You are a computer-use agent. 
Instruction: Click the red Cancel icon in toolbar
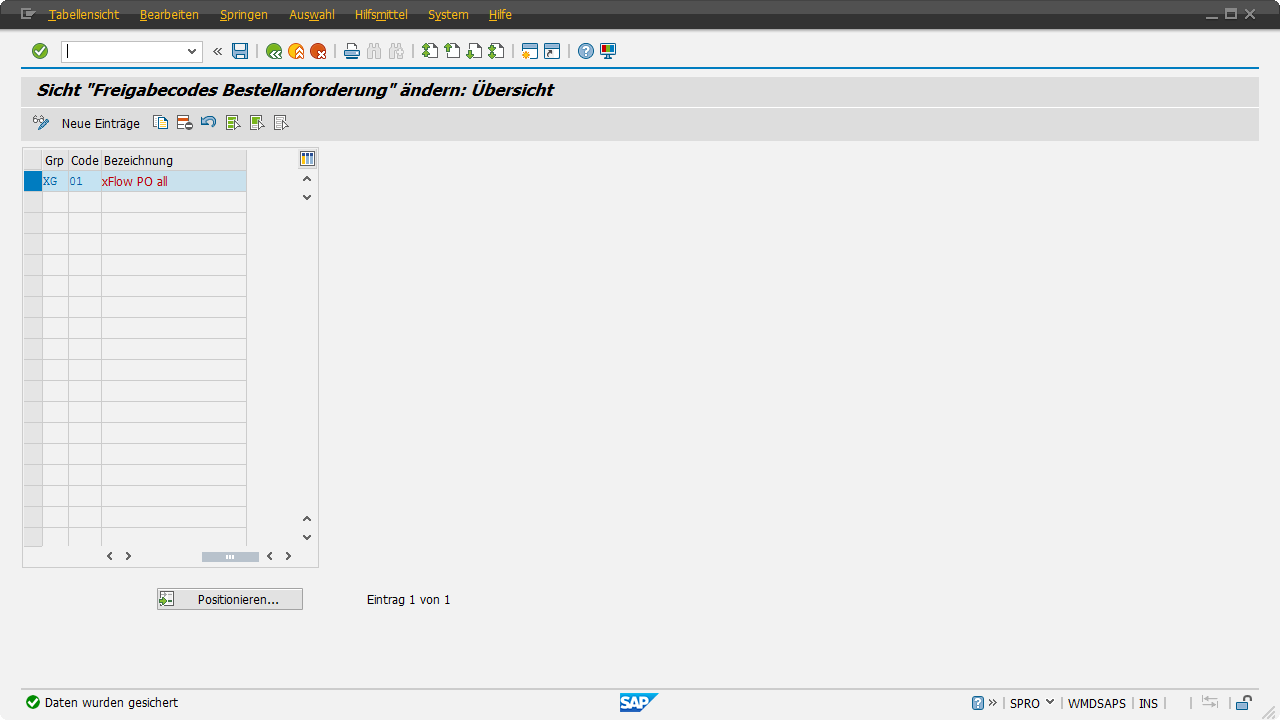pos(318,51)
